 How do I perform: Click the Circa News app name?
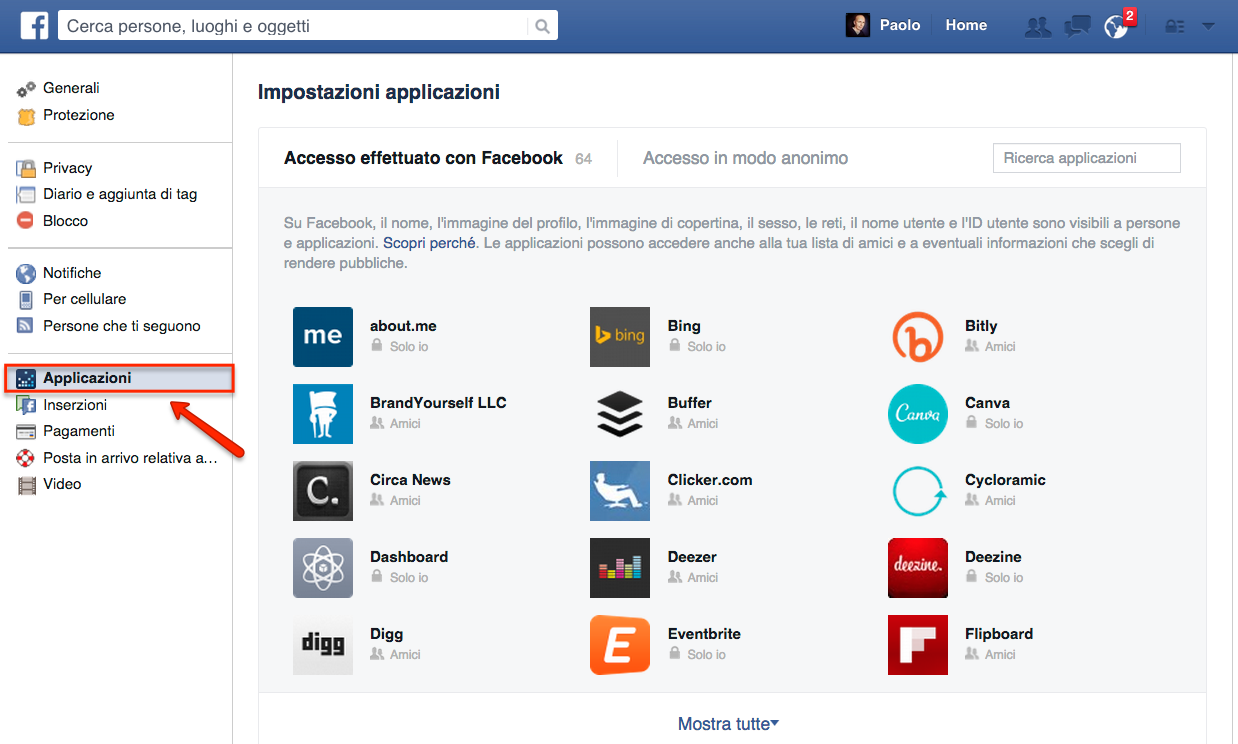click(410, 480)
